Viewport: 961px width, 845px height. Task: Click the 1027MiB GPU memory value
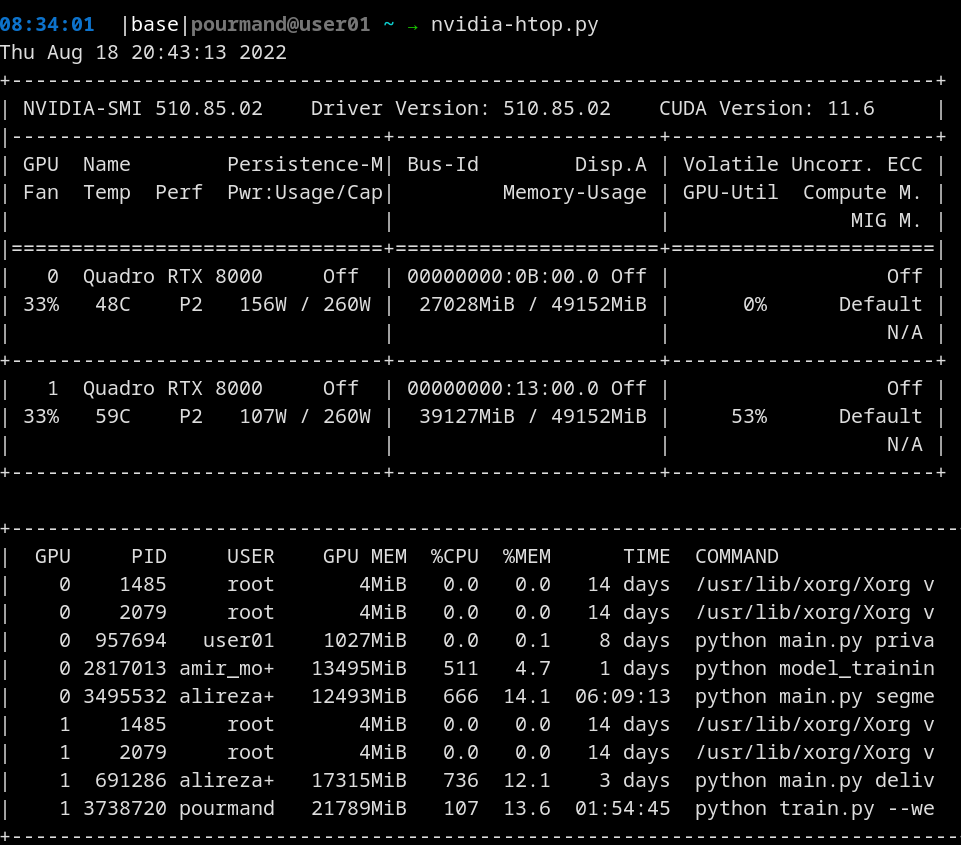tap(365, 640)
